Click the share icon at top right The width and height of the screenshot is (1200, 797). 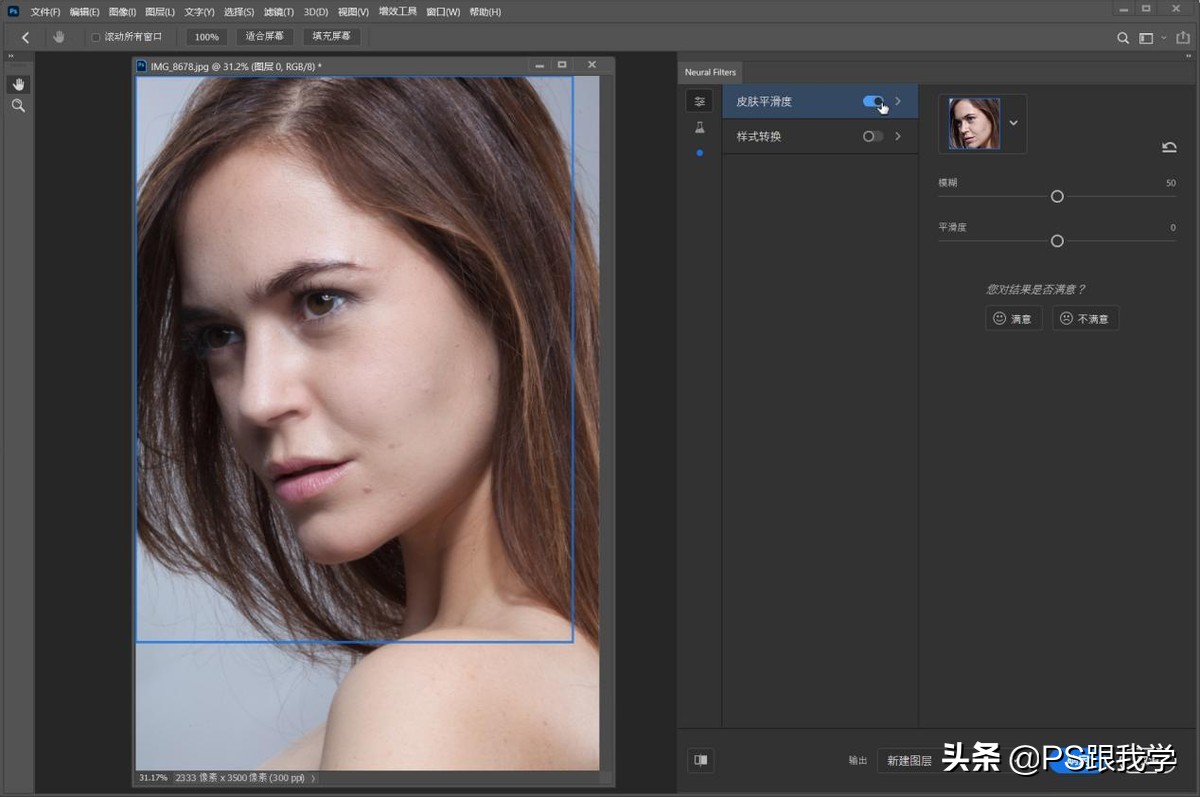1183,38
